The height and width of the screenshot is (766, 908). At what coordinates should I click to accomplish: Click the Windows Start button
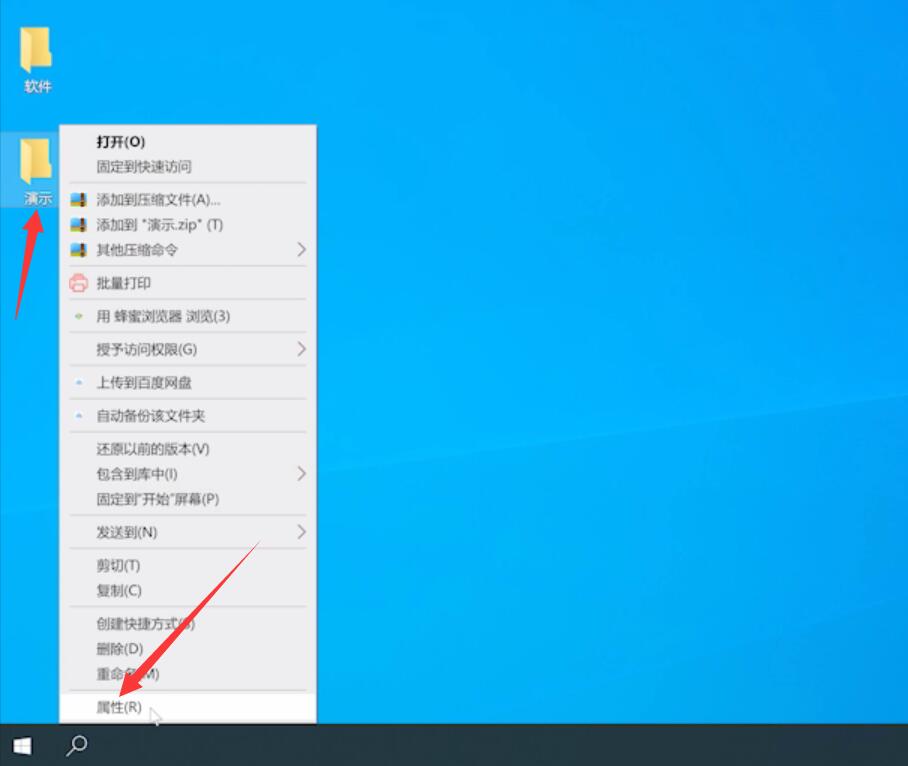tap(22, 745)
